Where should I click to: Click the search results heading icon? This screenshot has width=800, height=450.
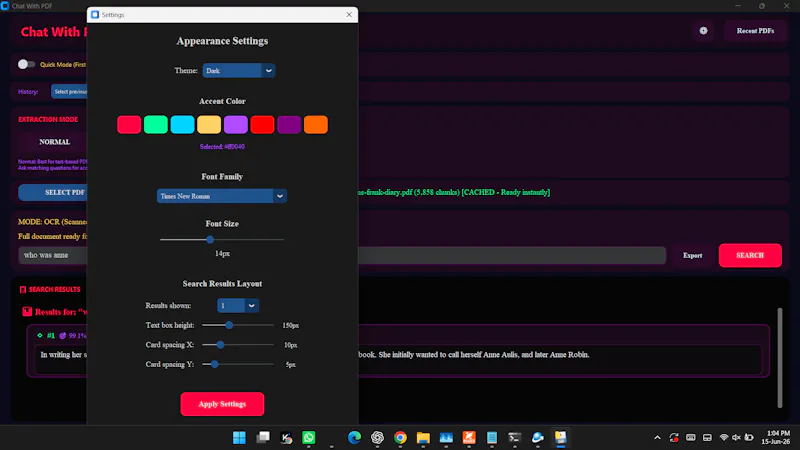[x=23, y=289]
